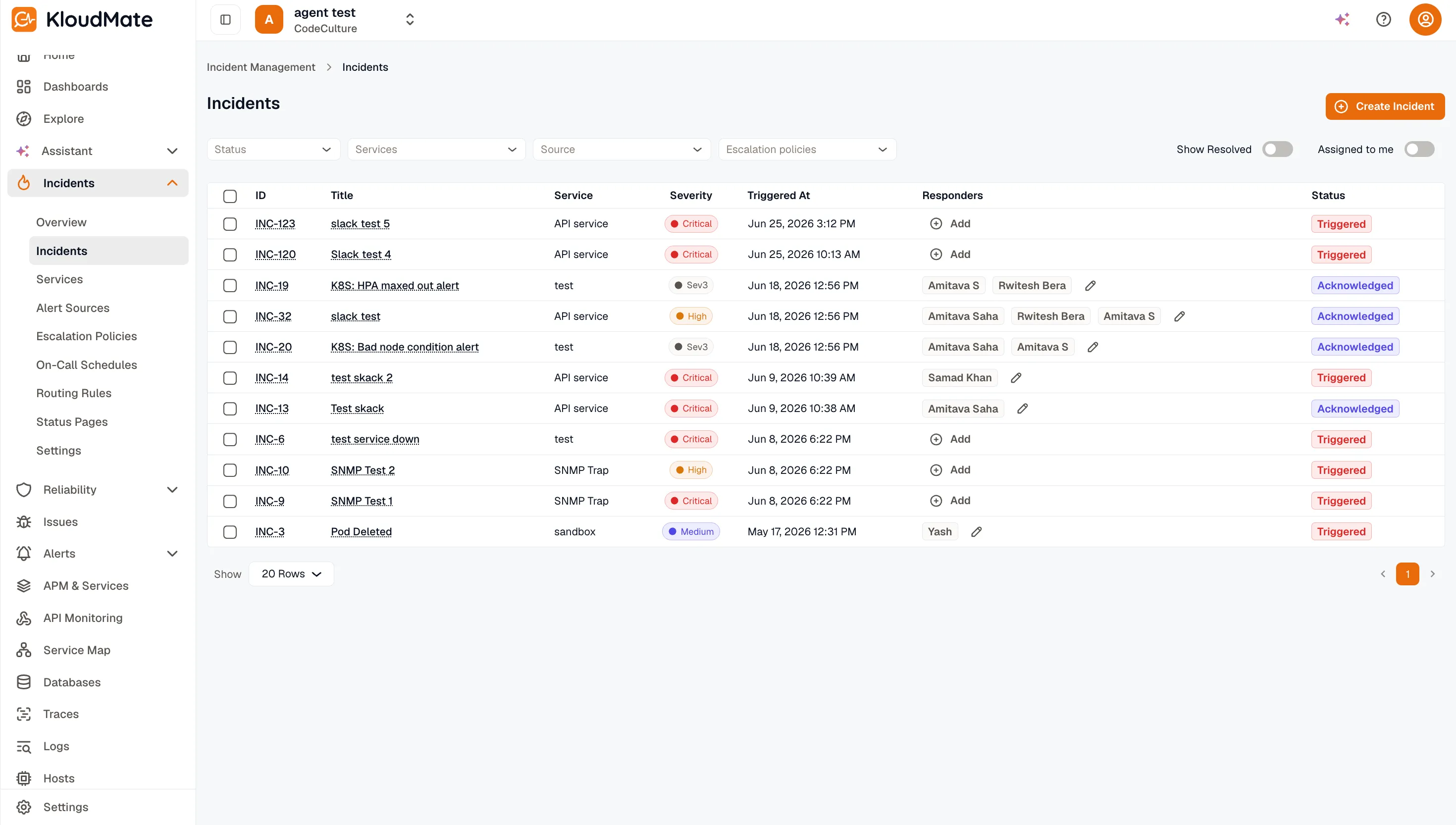Check the INC-3 row checkbox
The height and width of the screenshot is (825, 1456).
230,532
